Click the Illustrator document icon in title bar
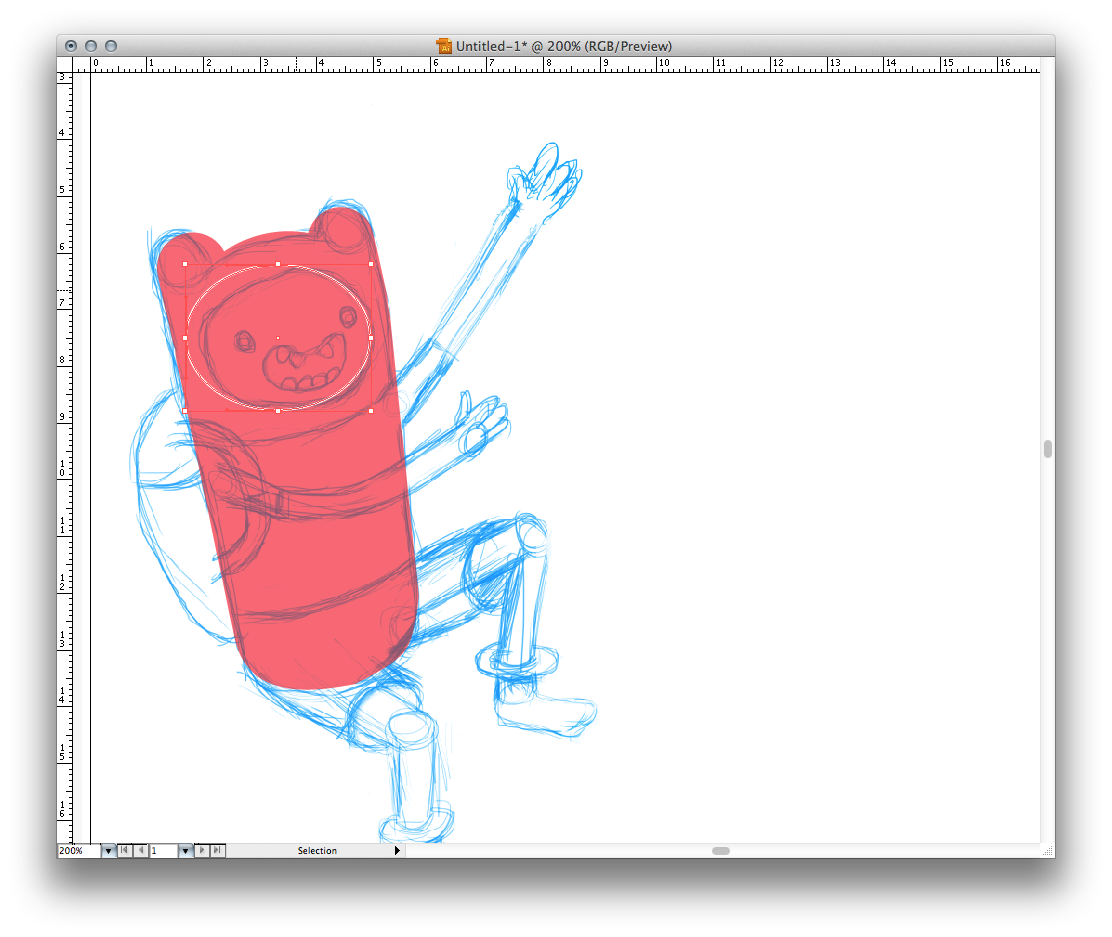Image resolution: width=1112 pixels, height=937 pixels. (444, 46)
